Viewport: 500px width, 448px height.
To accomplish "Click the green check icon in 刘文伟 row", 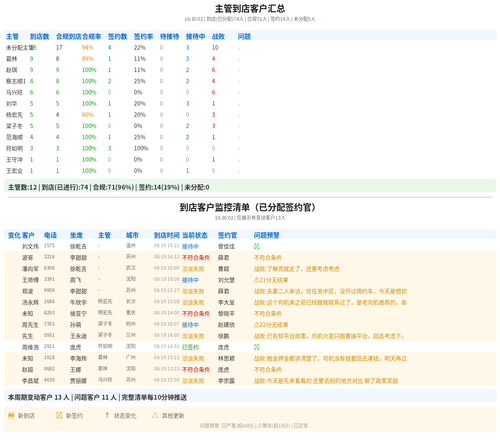I will (257, 246).
